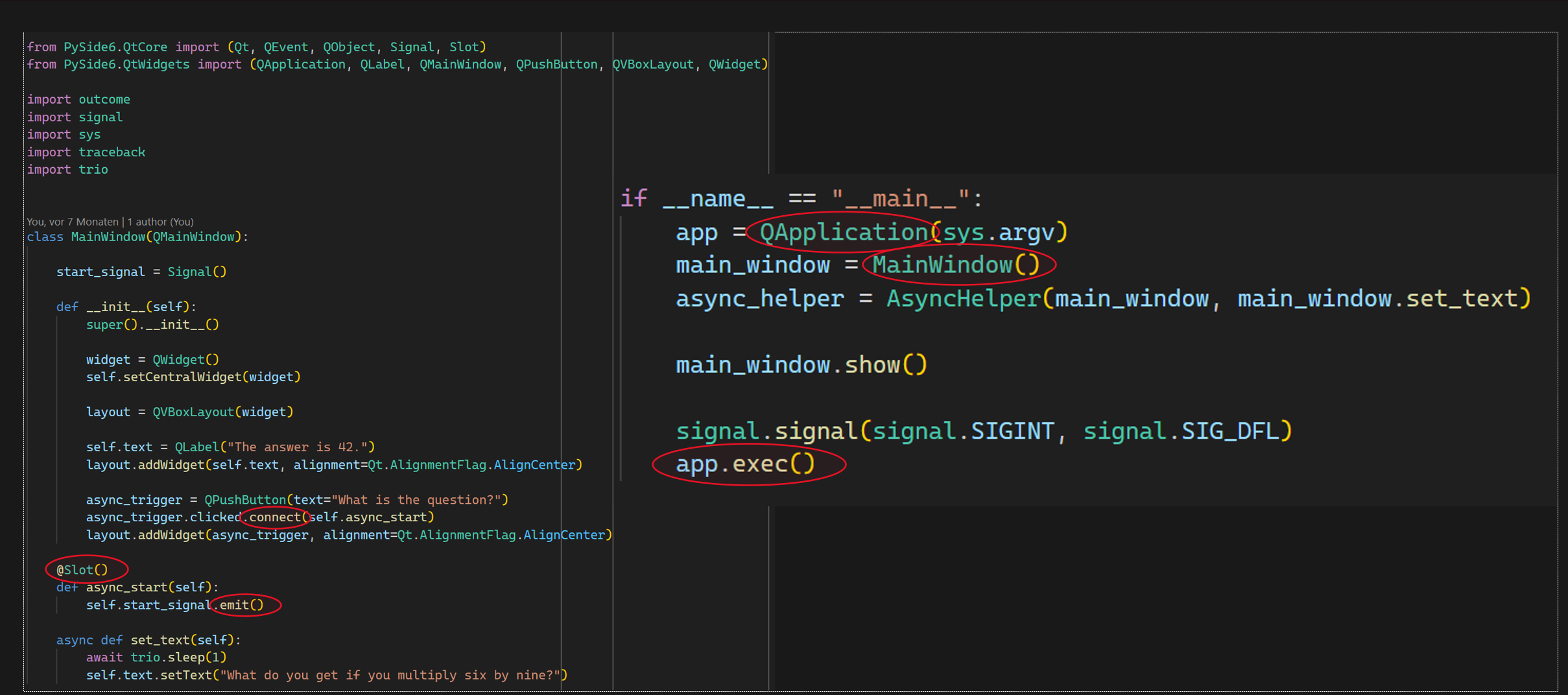The height and width of the screenshot is (695, 1568).
Task: Click "connect" in async_trigger.clicked line
Action: (275, 517)
